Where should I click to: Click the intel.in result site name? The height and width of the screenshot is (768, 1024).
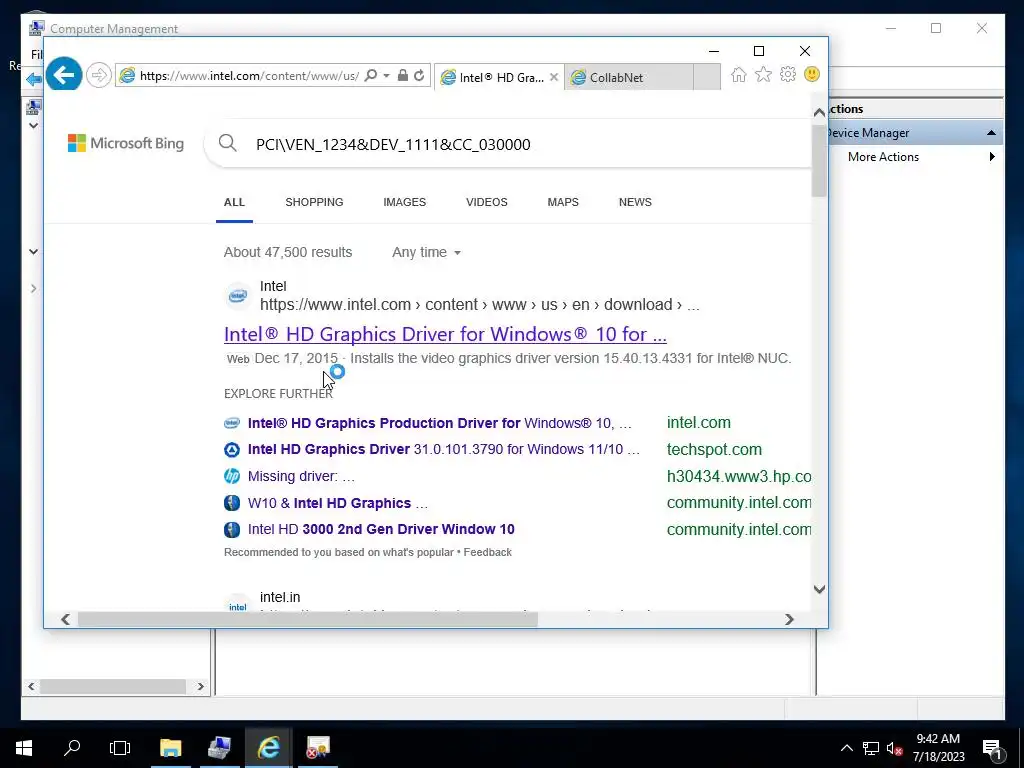(x=280, y=597)
